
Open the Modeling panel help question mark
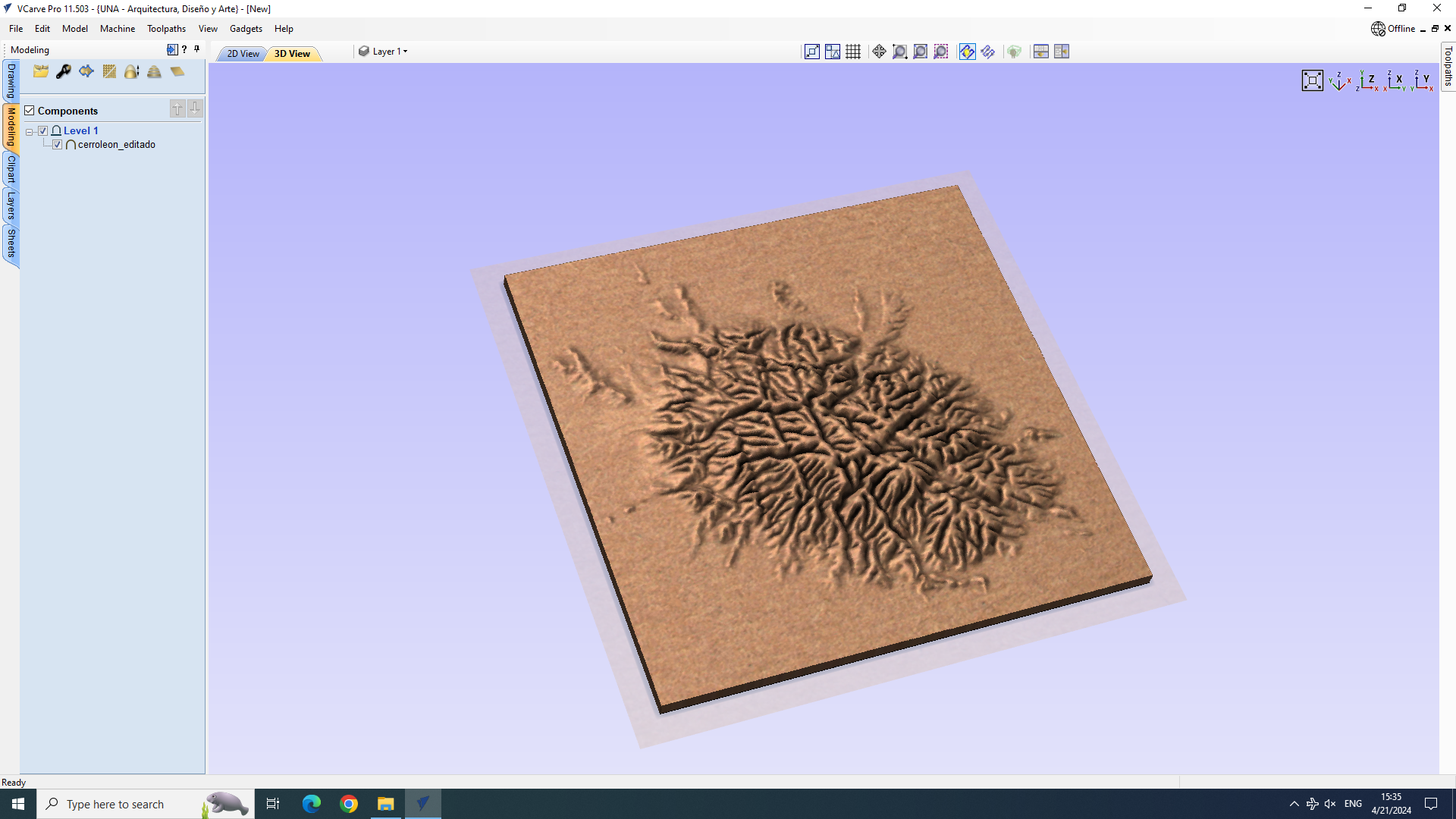184,49
